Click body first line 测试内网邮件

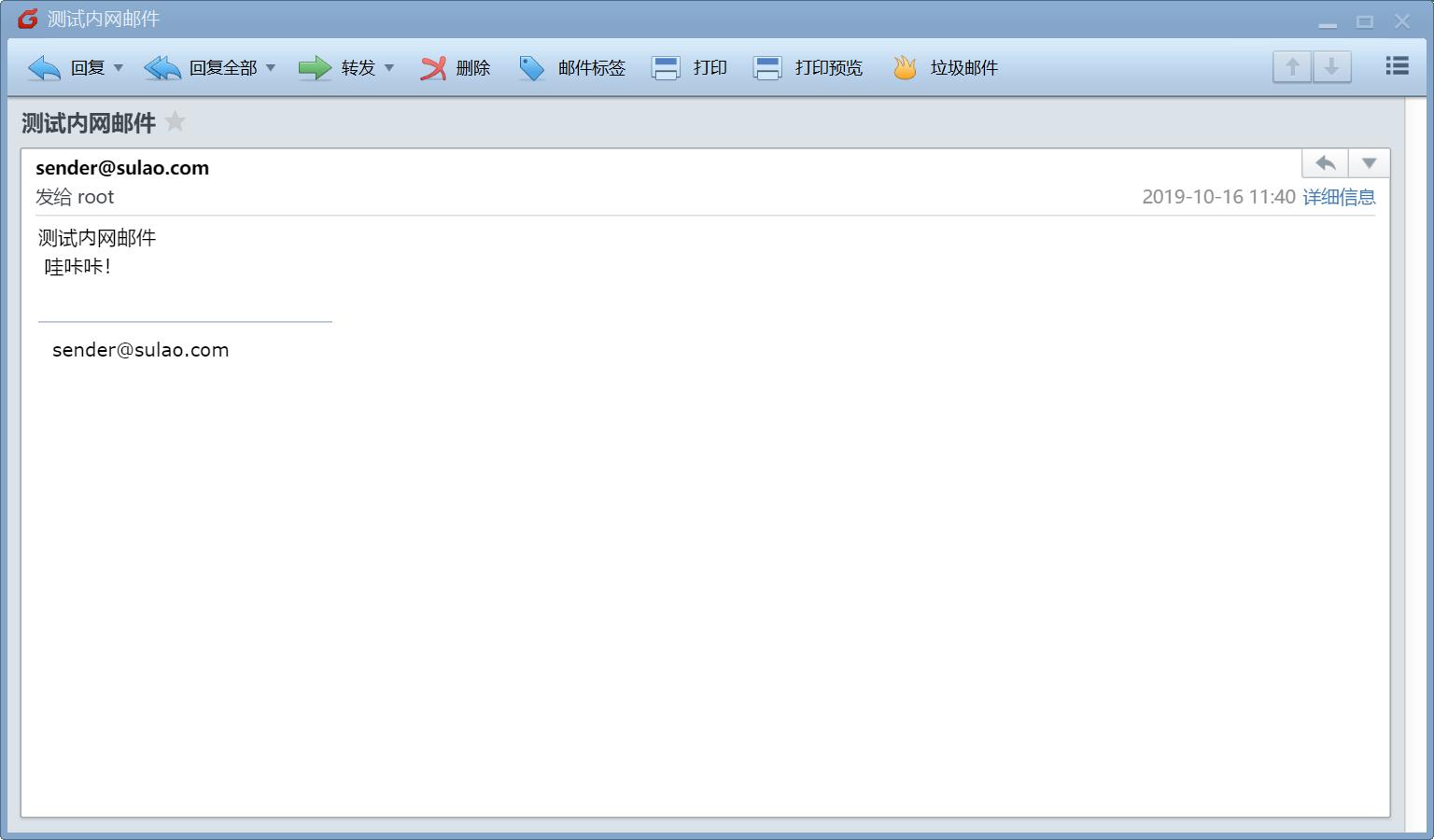(97, 238)
